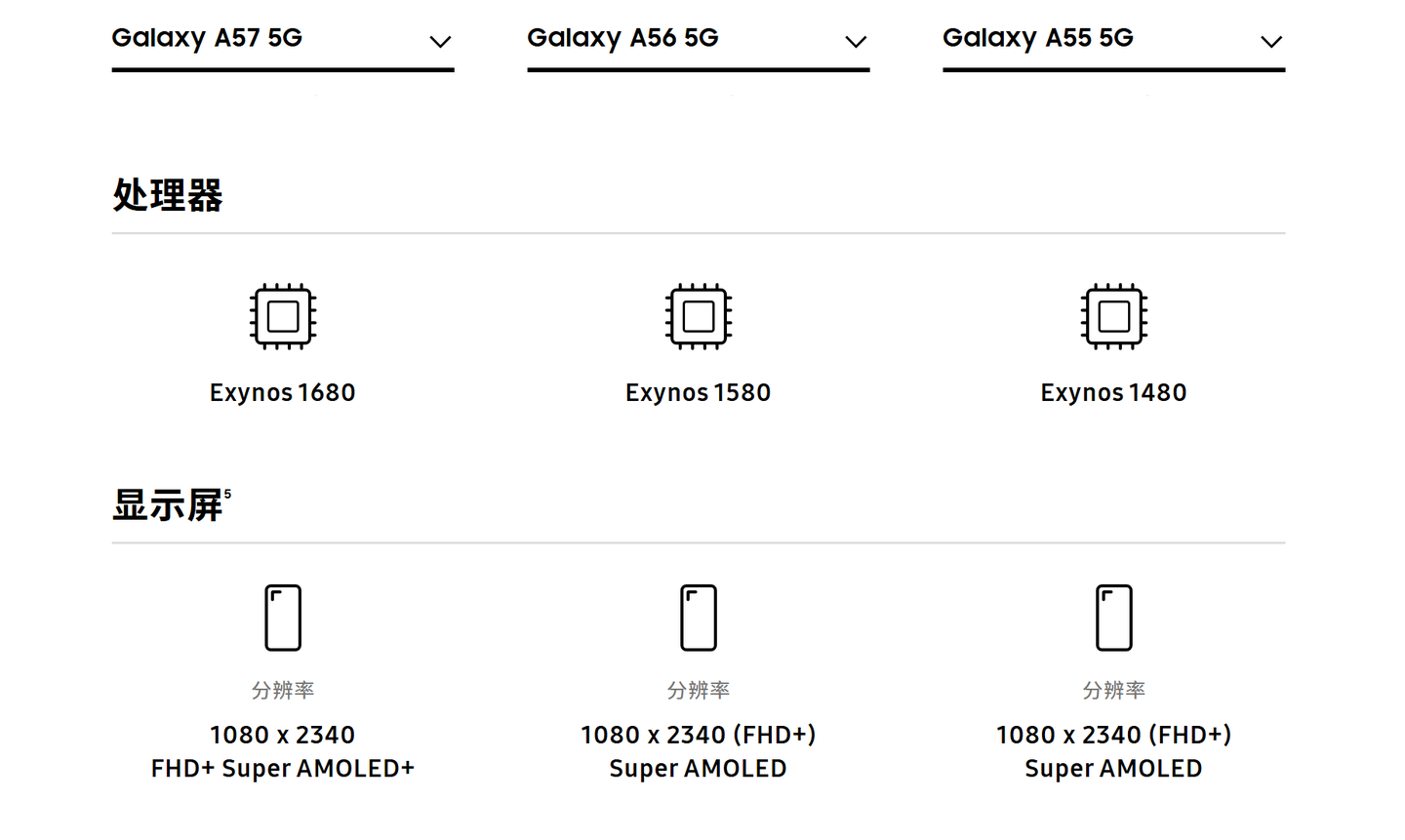Select the Exynos 1480 processor text
This screenshot has height=840, width=1405.
[1114, 392]
